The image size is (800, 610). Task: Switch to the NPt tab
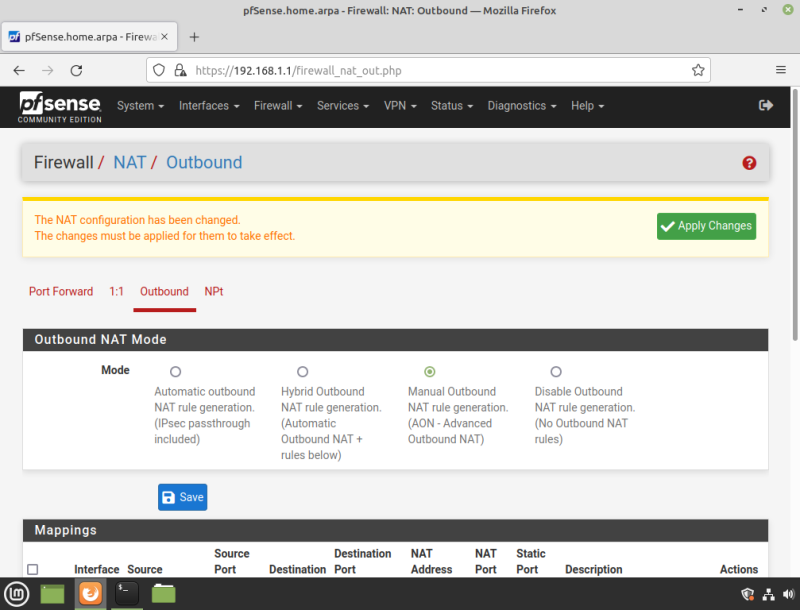click(x=214, y=291)
